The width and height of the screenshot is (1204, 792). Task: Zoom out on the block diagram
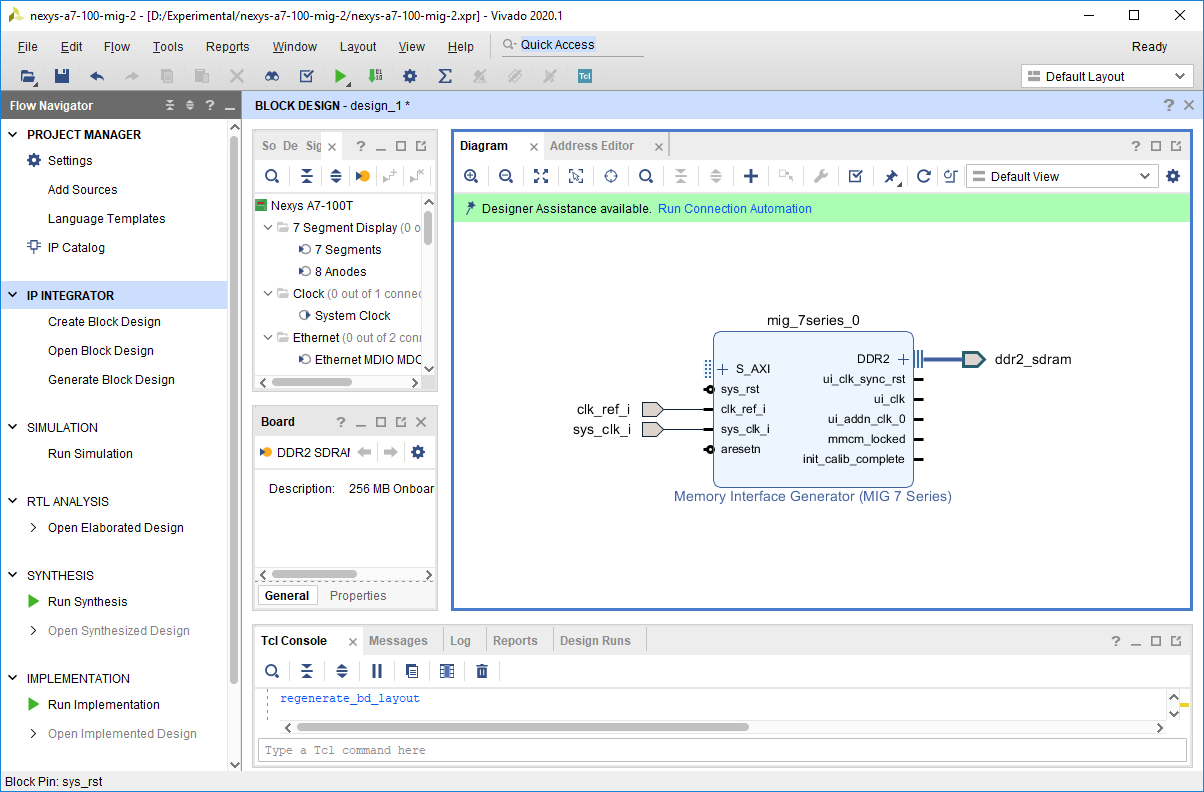point(506,176)
